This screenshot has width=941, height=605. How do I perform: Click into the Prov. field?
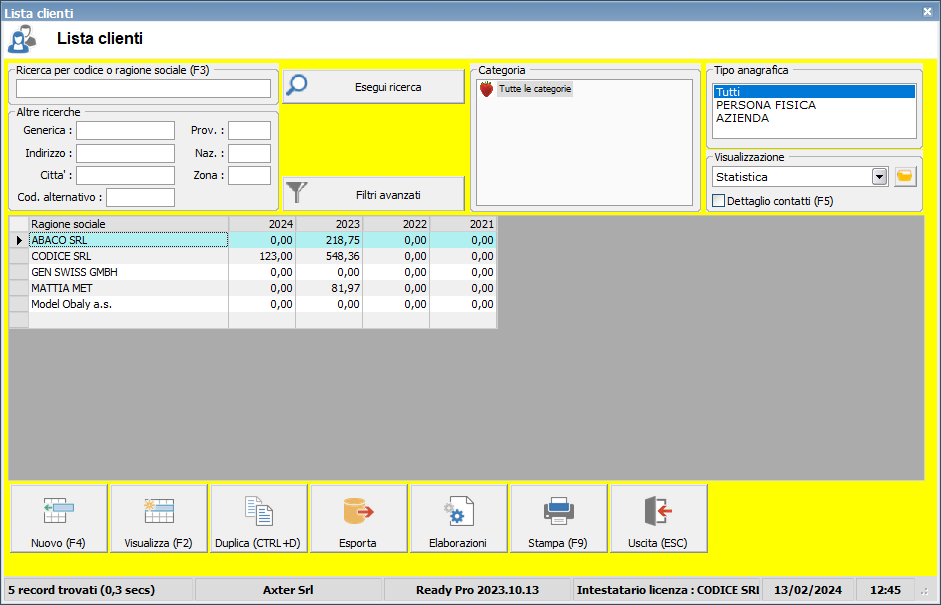point(249,130)
